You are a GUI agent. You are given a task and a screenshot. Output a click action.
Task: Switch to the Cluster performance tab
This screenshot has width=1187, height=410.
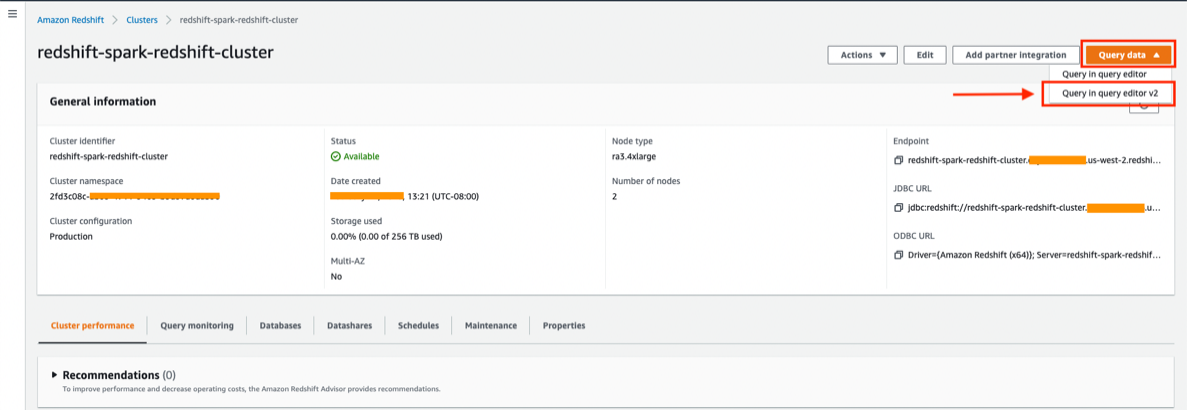pyautogui.click(x=92, y=325)
